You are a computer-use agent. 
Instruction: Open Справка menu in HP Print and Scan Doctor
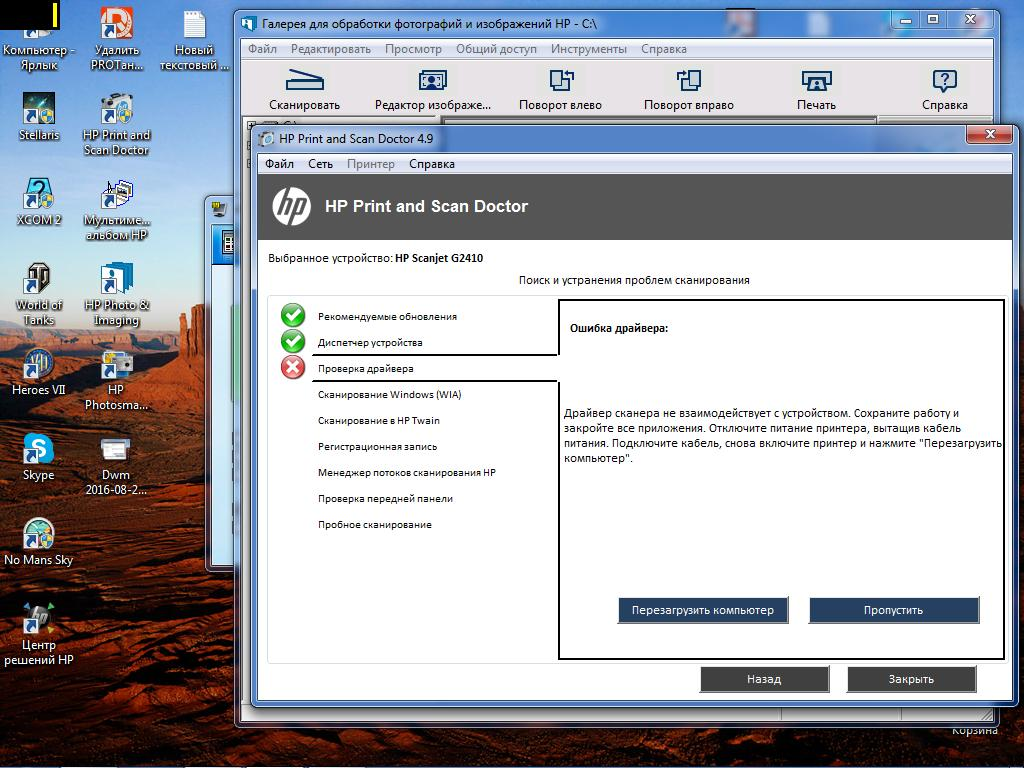[x=432, y=164]
